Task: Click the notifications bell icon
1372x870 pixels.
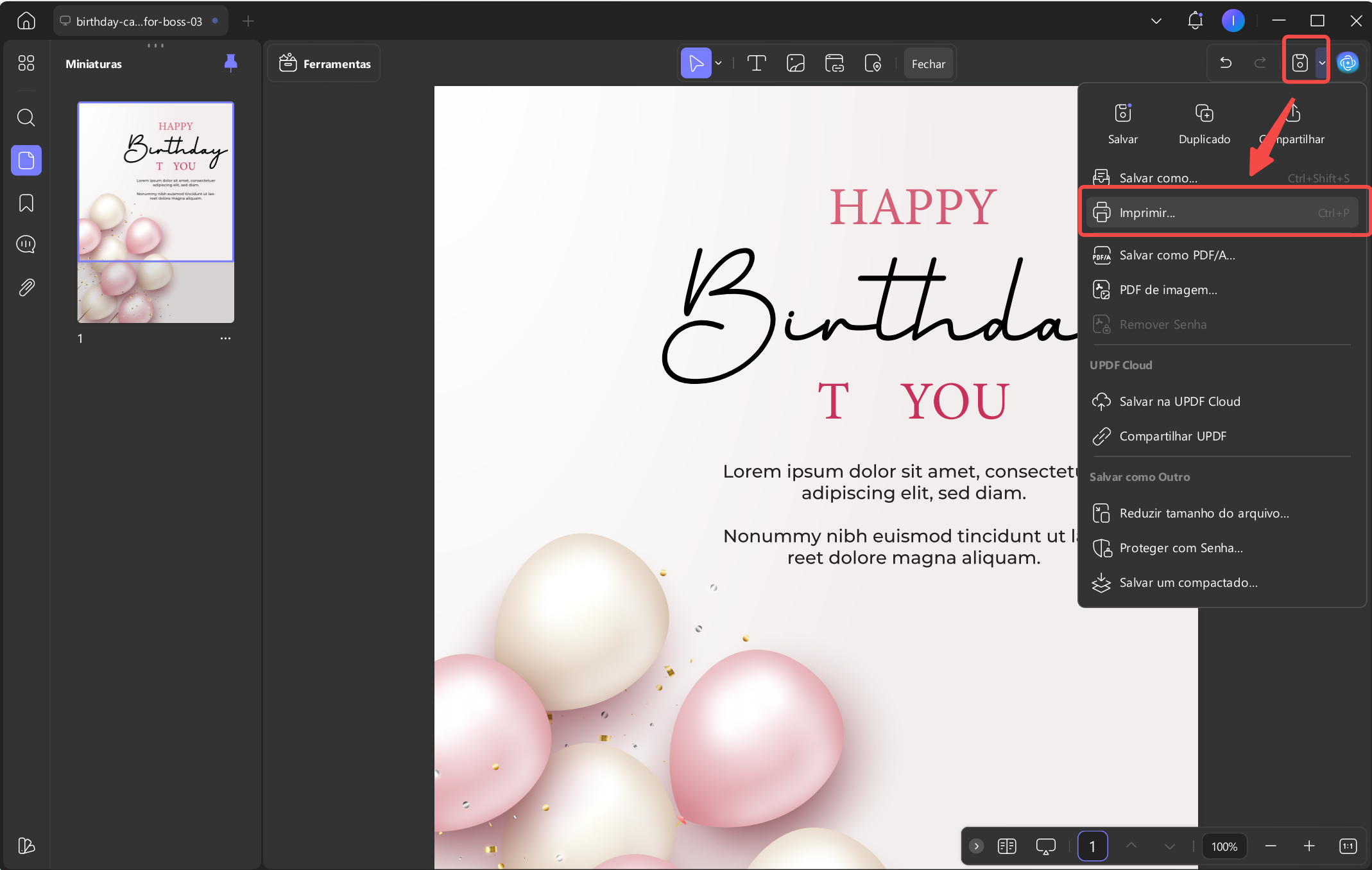Action: (x=1195, y=21)
